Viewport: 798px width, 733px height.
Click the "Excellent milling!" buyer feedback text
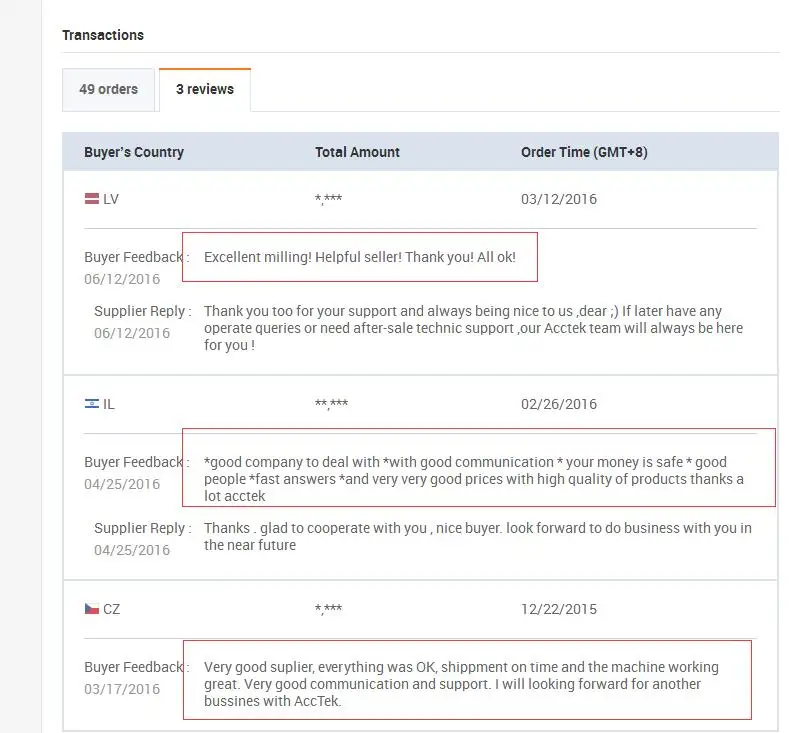coord(360,257)
